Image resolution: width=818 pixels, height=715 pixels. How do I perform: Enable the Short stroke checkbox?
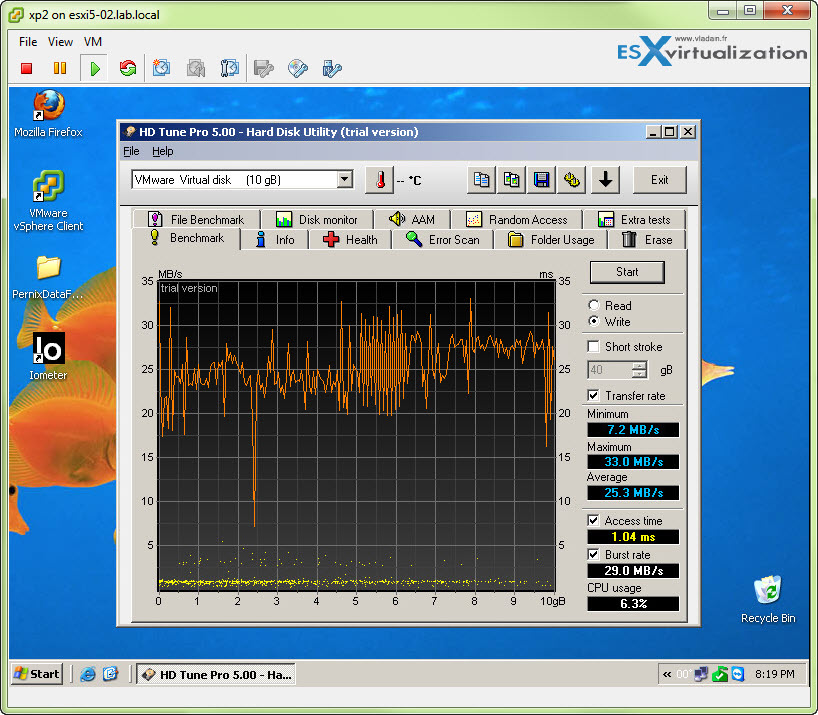593,347
